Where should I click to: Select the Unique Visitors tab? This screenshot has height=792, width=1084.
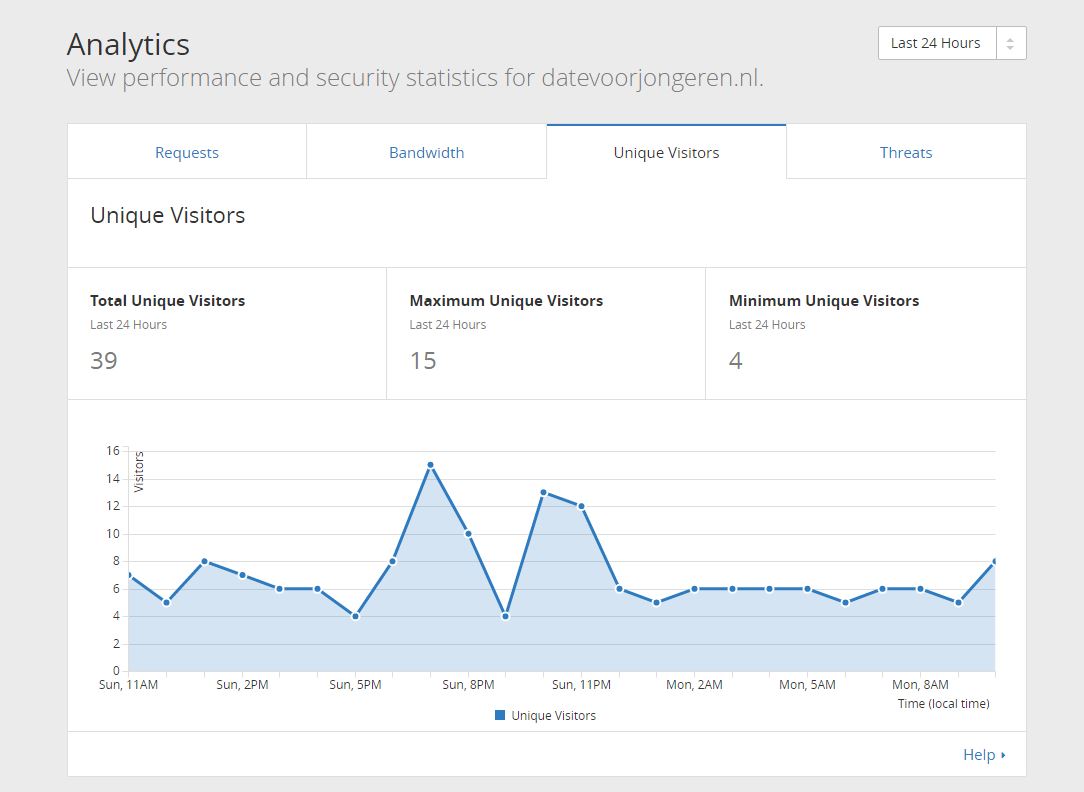coord(666,152)
